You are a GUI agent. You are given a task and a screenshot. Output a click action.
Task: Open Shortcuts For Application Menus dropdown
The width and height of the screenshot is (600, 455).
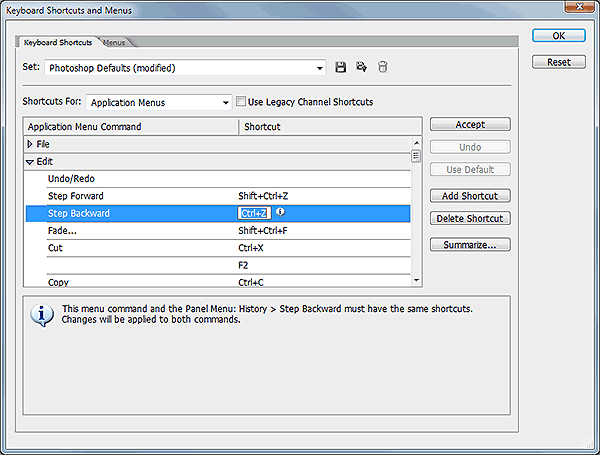[x=159, y=103]
